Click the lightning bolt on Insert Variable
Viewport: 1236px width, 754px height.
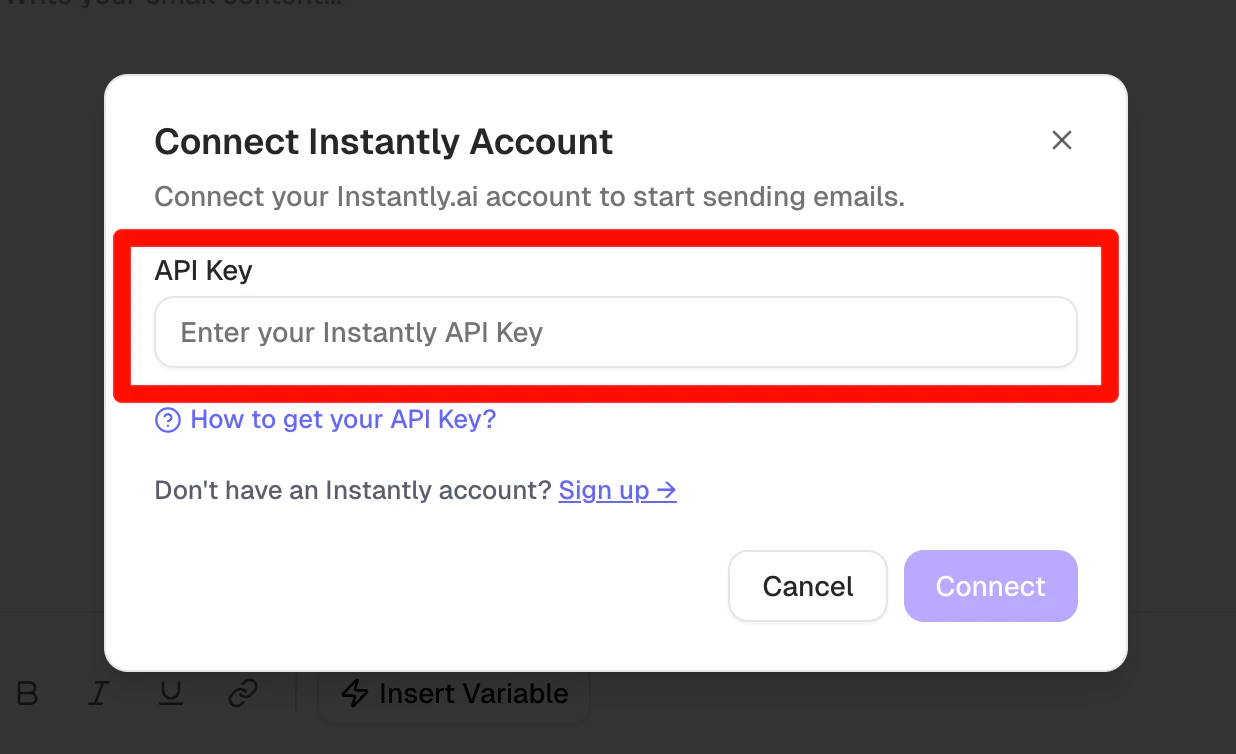[x=355, y=693]
